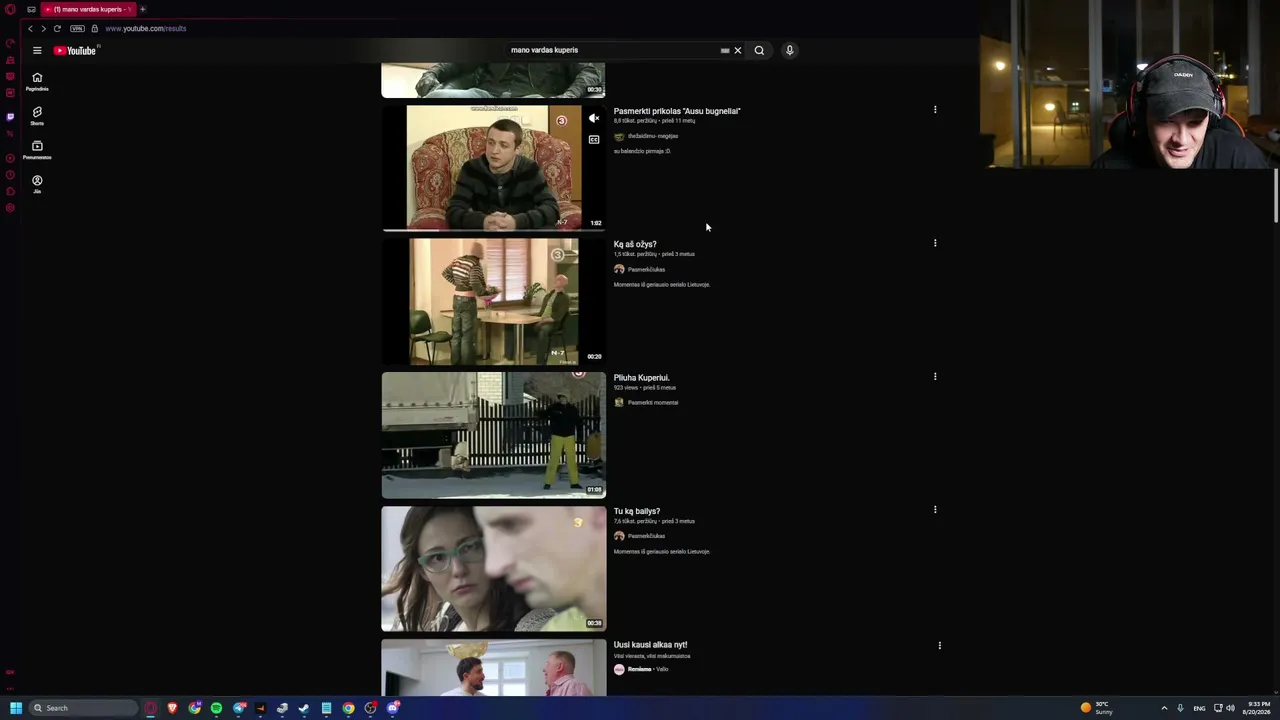Click the magnifier search button
This screenshot has width=1280, height=720.
pyautogui.click(x=759, y=50)
